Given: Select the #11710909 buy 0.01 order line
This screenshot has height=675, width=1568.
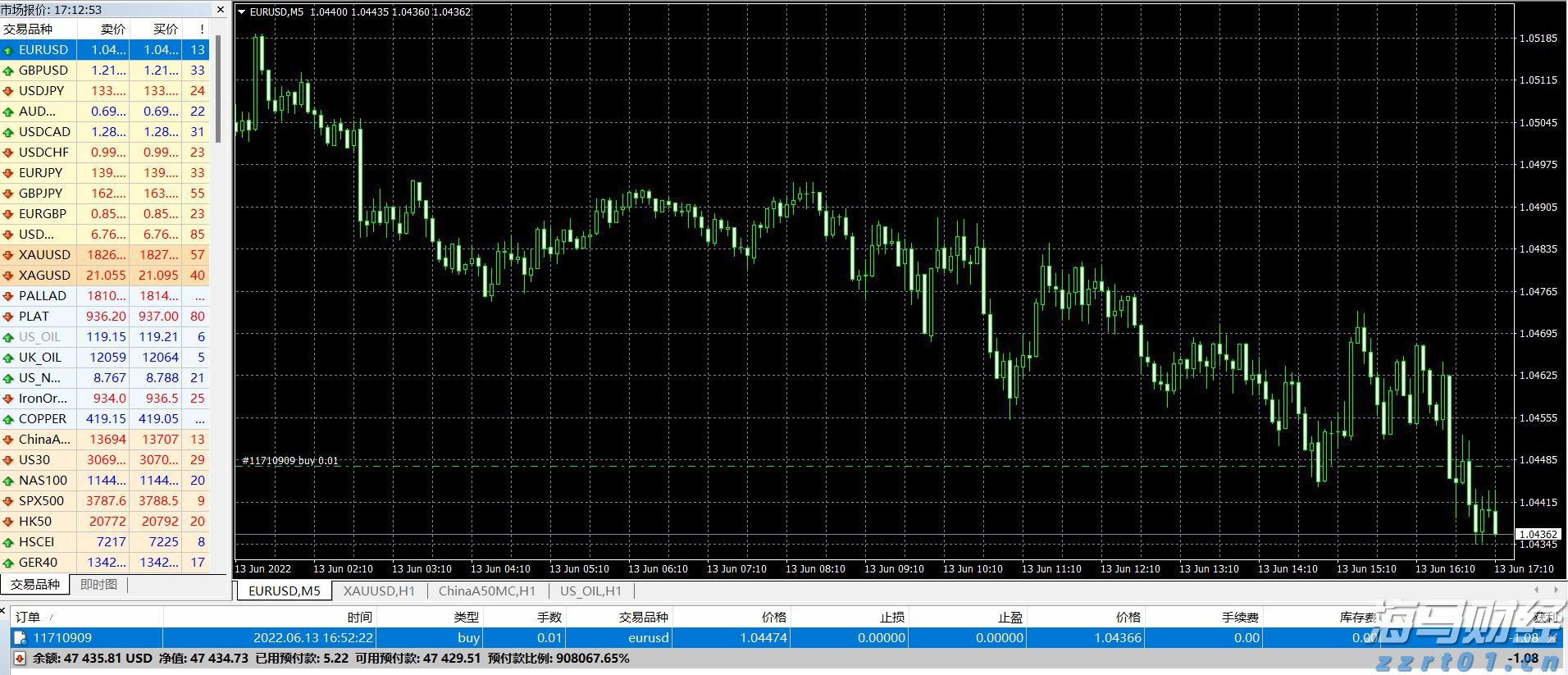Looking at the screenshot, I should pos(290,461).
